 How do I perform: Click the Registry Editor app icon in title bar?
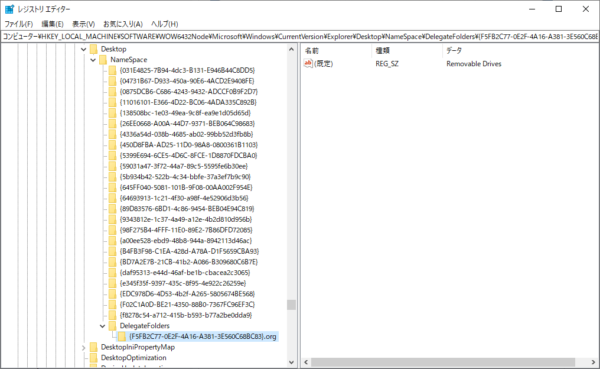(x=9, y=9)
